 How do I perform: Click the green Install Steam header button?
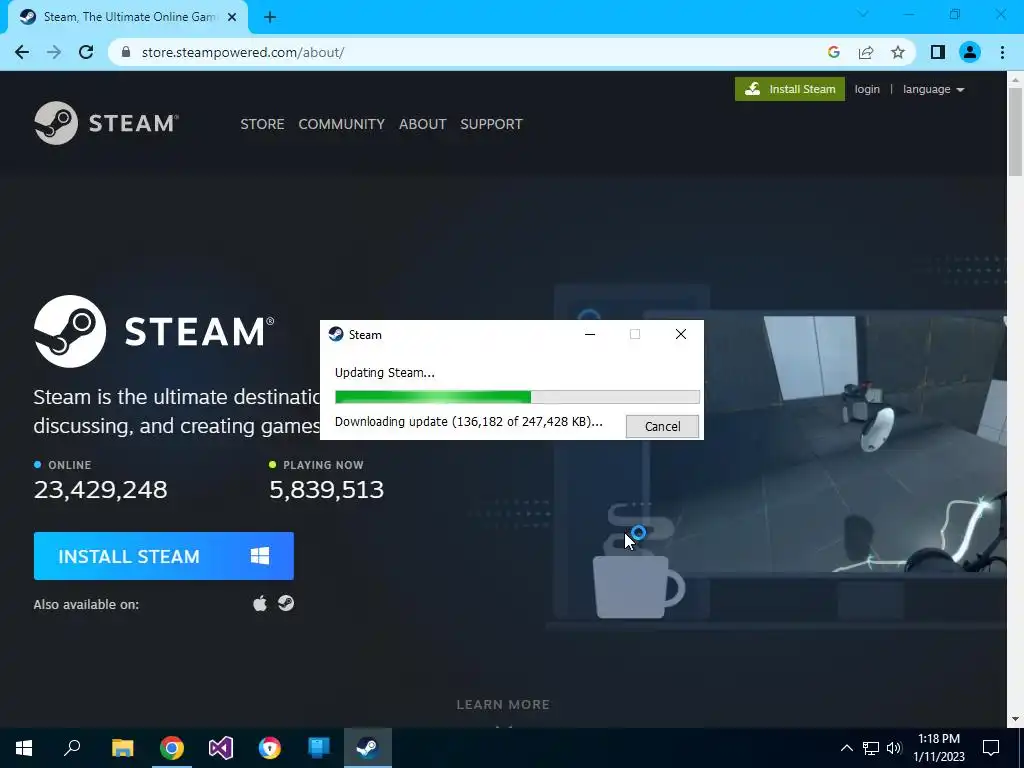pos(790,89)
